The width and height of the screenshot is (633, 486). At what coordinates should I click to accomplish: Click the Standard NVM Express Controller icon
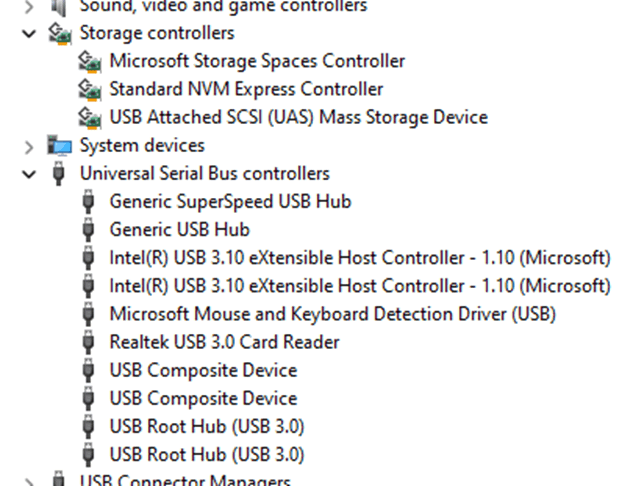click(x=91, y=89)
